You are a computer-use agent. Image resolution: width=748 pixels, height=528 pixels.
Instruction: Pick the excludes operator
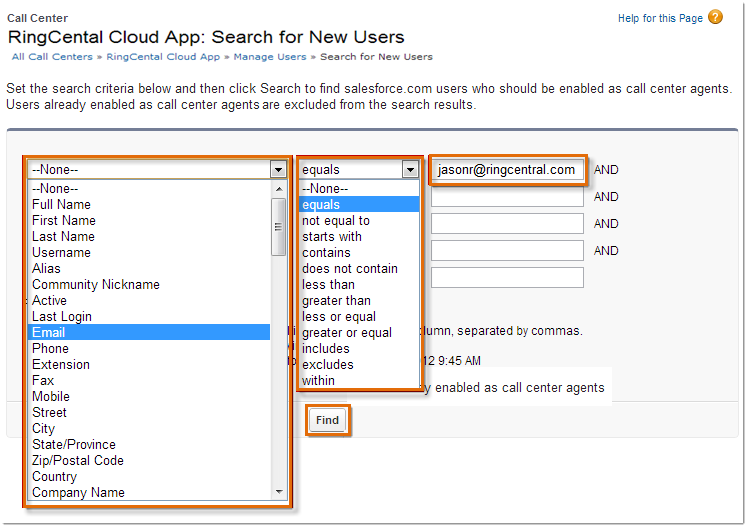(359, 364)
